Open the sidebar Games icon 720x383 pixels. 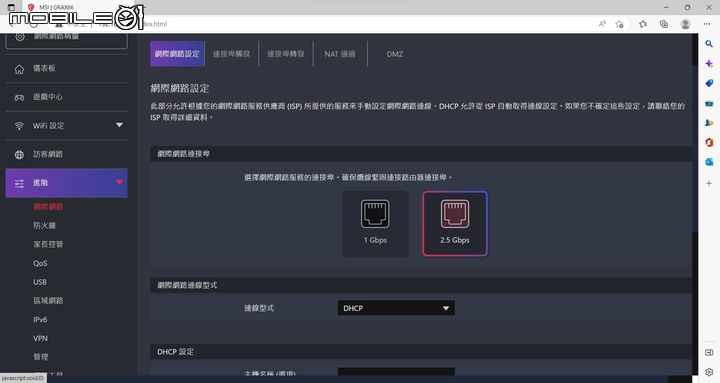[x=709, y=123]
